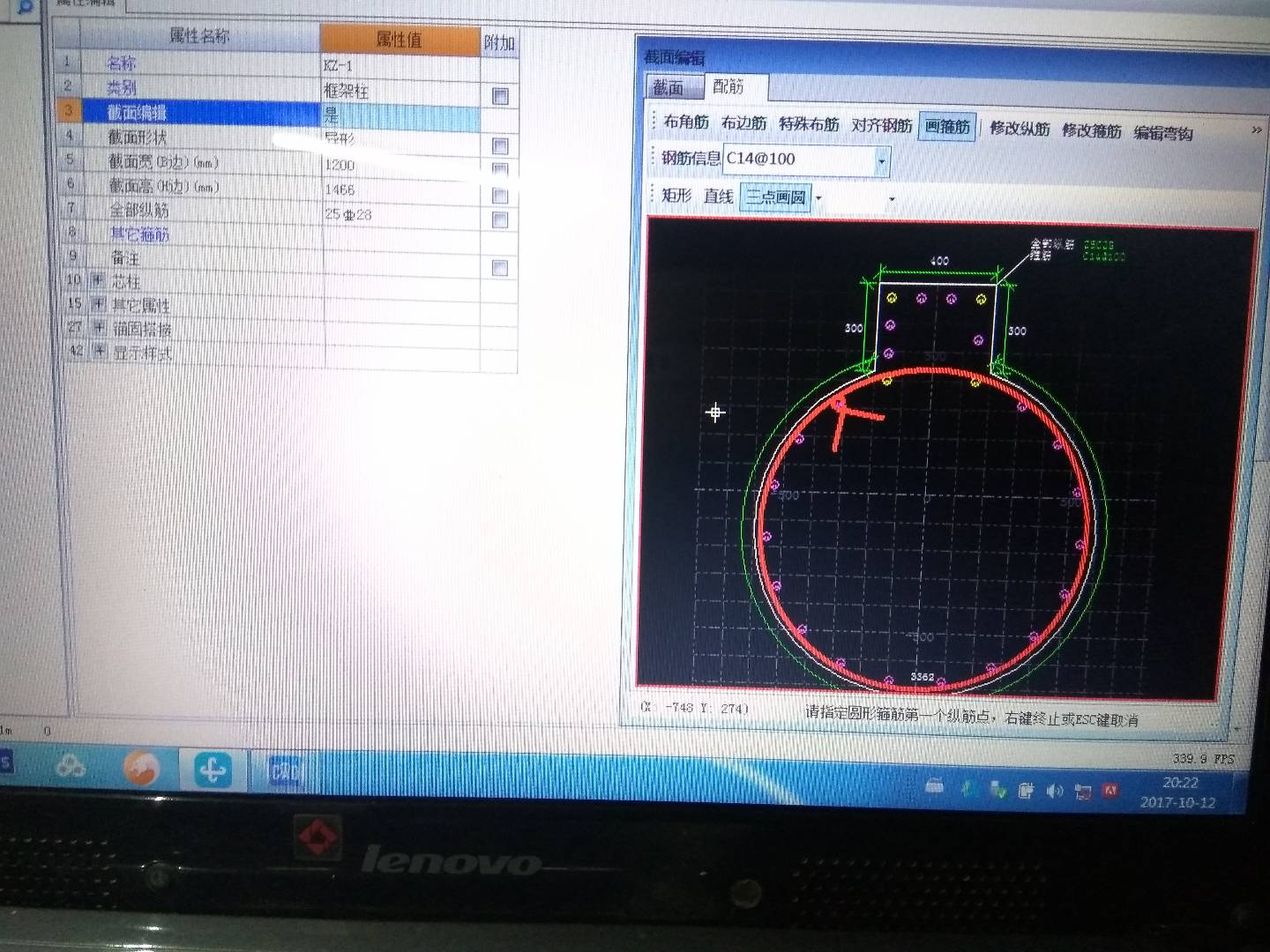The width and height of the screenshot is (1270, 952).
Task: Click the 附加 column header
Action: (499, 42)
